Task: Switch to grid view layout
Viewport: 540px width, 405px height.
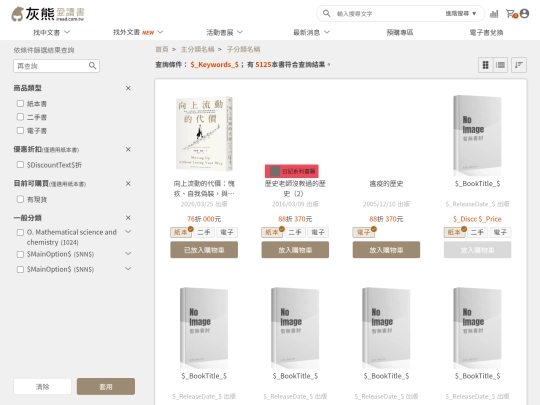Action: (x=486, y=65)
